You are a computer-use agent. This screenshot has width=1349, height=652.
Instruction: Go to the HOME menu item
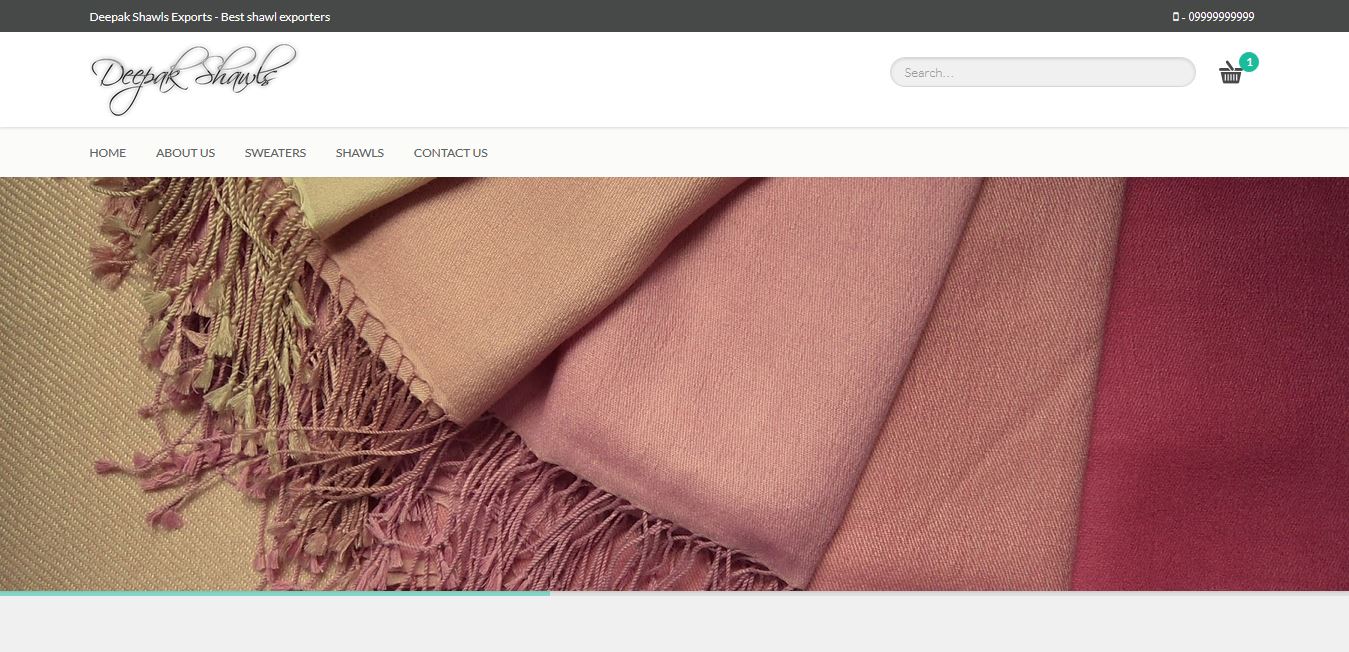pos(108,153)
